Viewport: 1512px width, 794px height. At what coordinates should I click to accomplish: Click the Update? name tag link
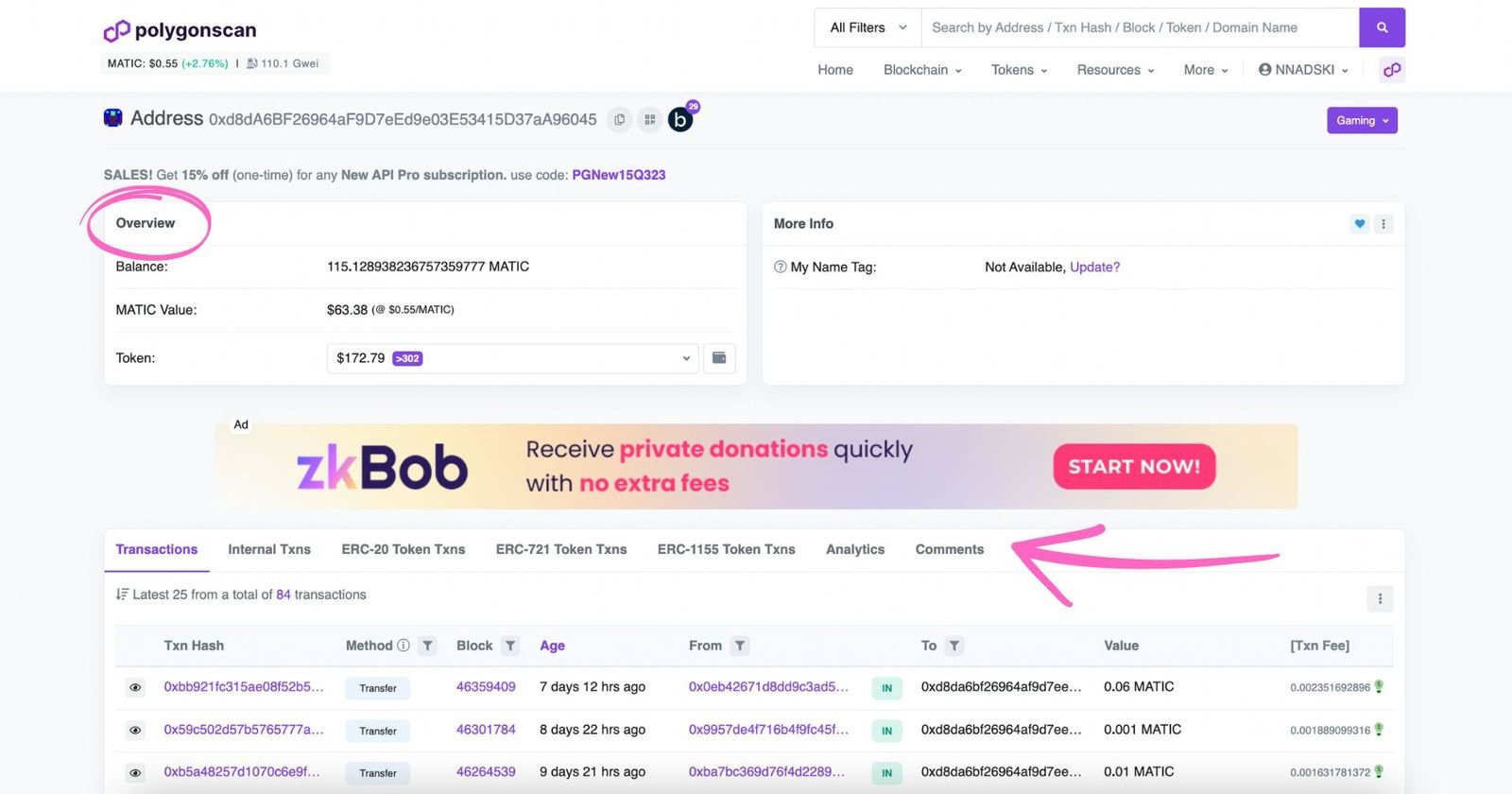click(x=1094, y=268)
